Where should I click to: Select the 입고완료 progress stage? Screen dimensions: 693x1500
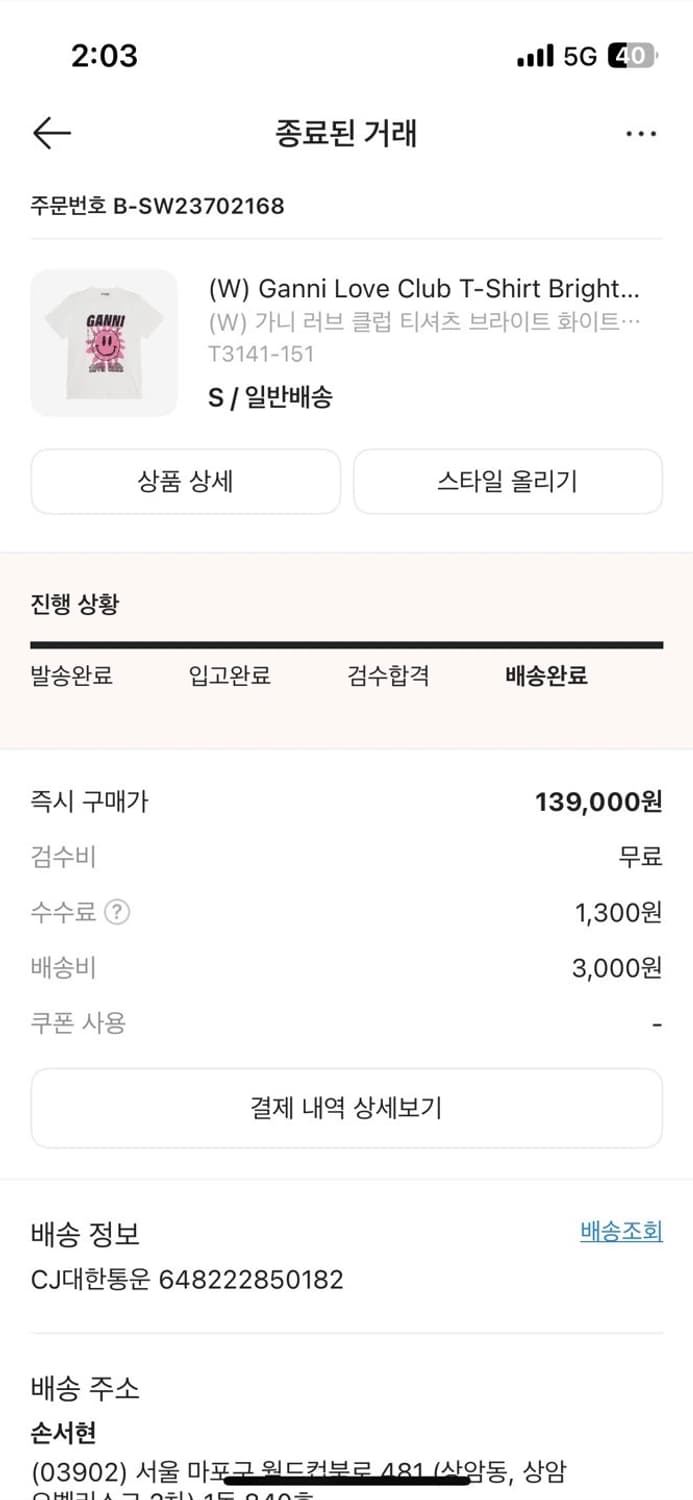pyautogui.click(x=228, y=676)
